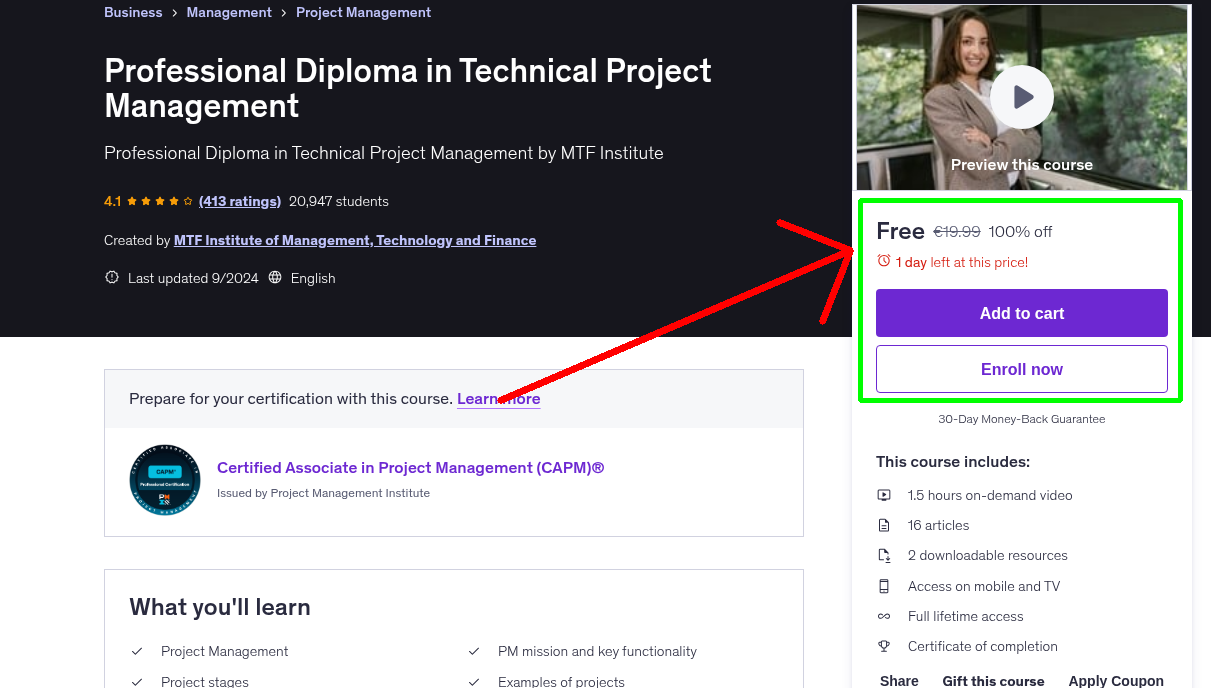Image resolution: width=1211 pixels, height=688 pixels.
Task: Click the 4.1 rating number
Action: coord(112,201)
